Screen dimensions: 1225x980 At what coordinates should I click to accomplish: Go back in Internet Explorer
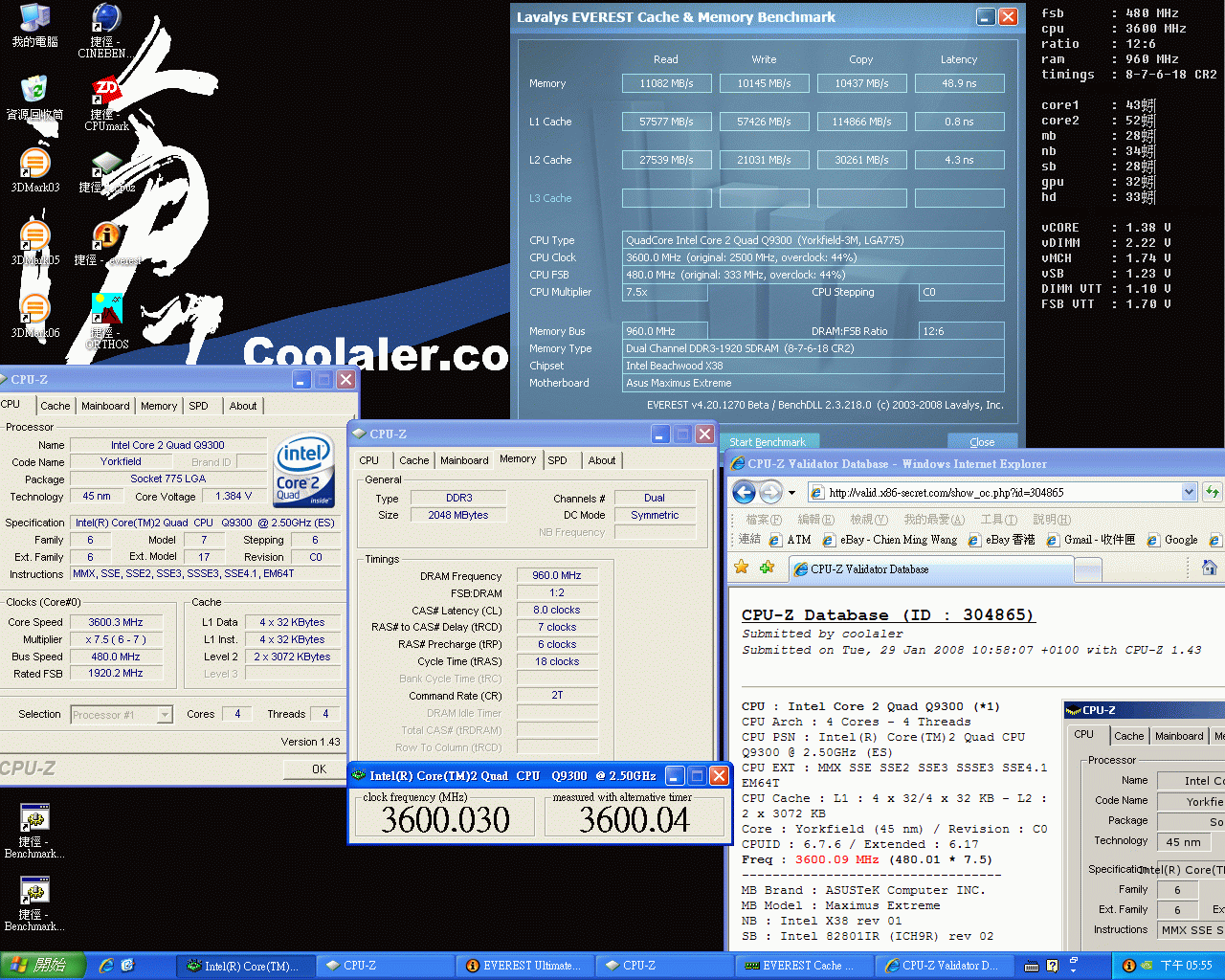(x=744, y=492)
